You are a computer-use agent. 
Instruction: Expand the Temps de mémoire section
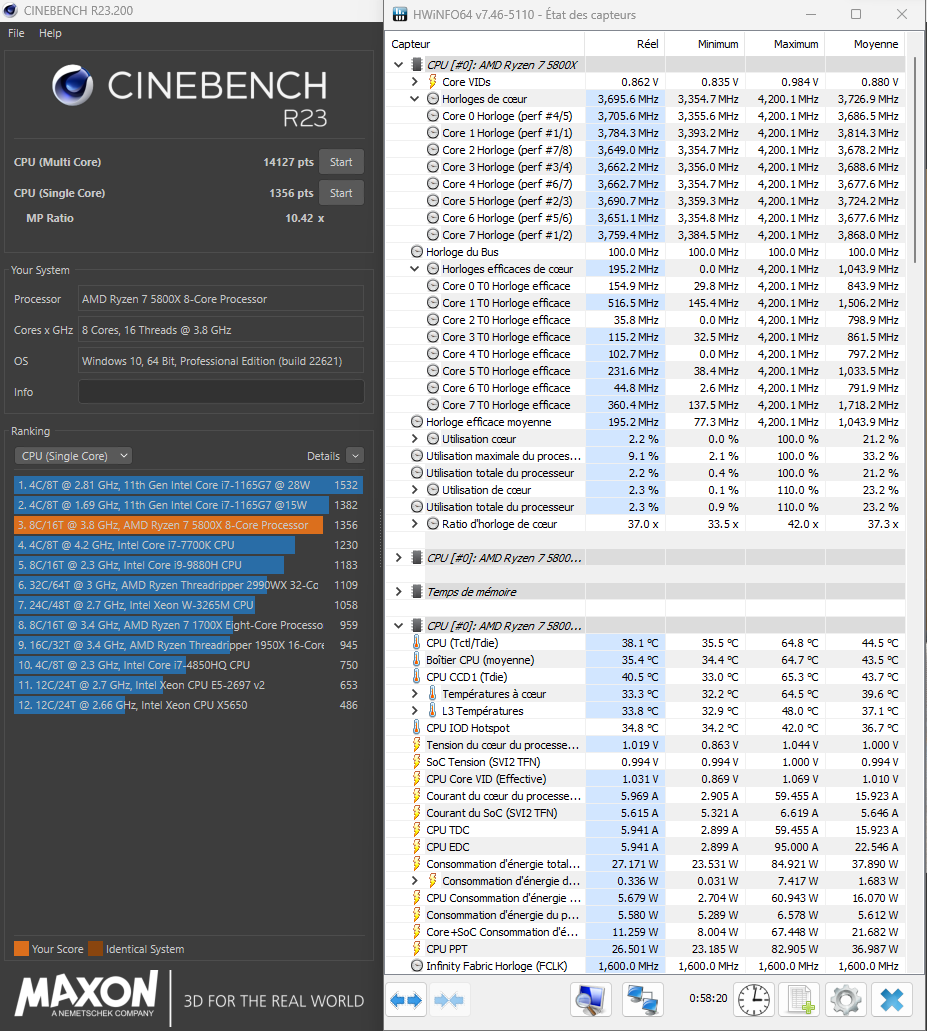(398, 592)
